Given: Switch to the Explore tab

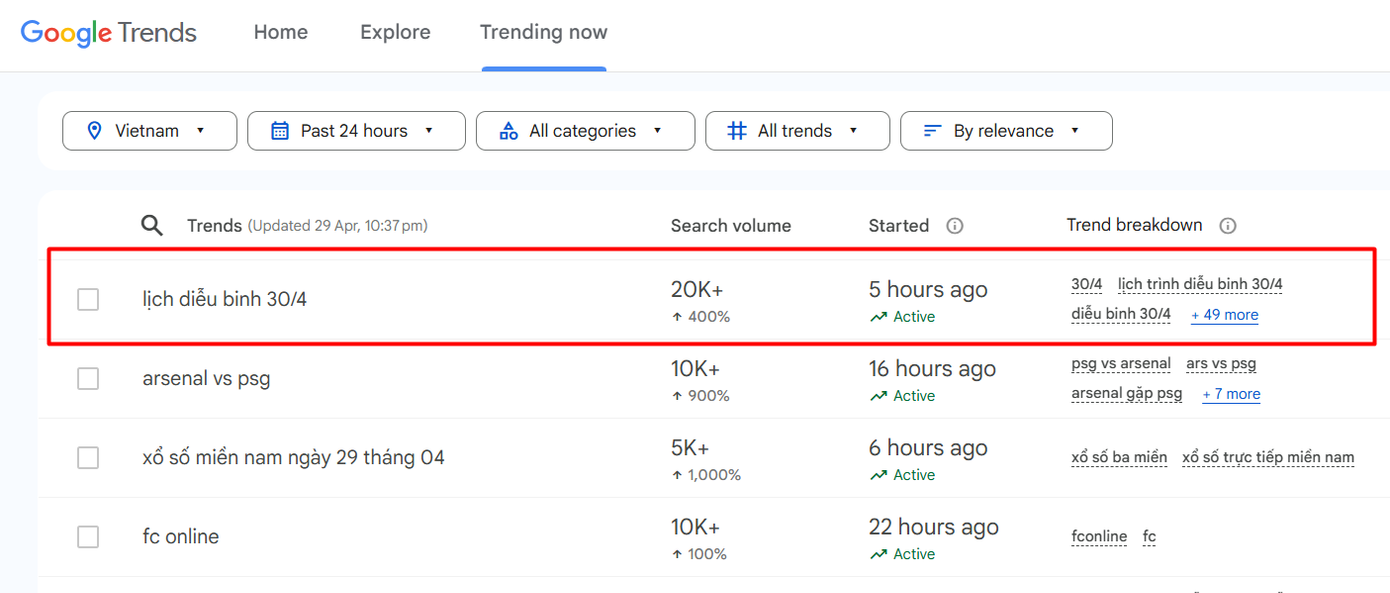Looking at the screenshot, I should pos(395,32).
